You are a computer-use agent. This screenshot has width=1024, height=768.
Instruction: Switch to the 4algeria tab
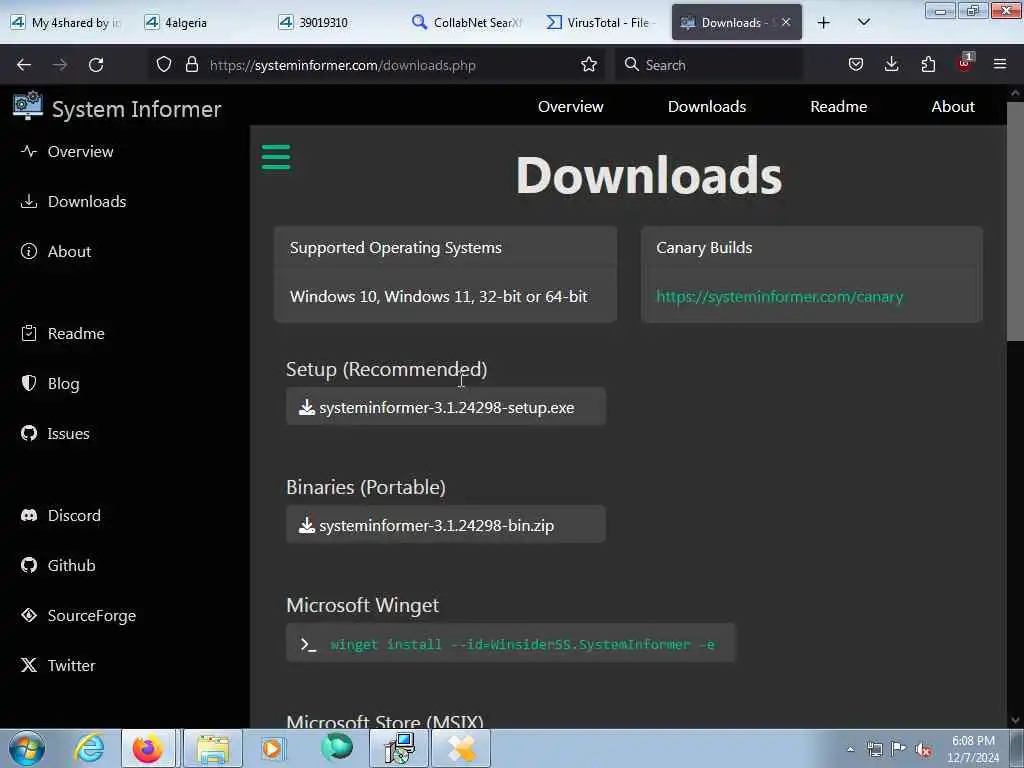200,23
